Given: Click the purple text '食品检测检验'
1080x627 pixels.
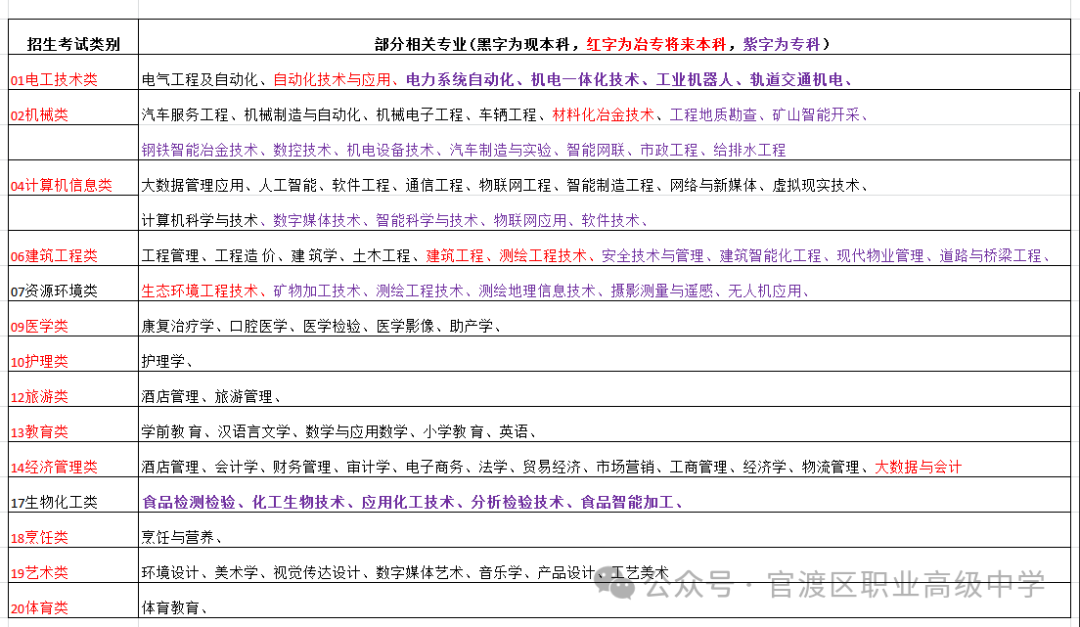Looking at the screenshot, I should pos(189,502).
